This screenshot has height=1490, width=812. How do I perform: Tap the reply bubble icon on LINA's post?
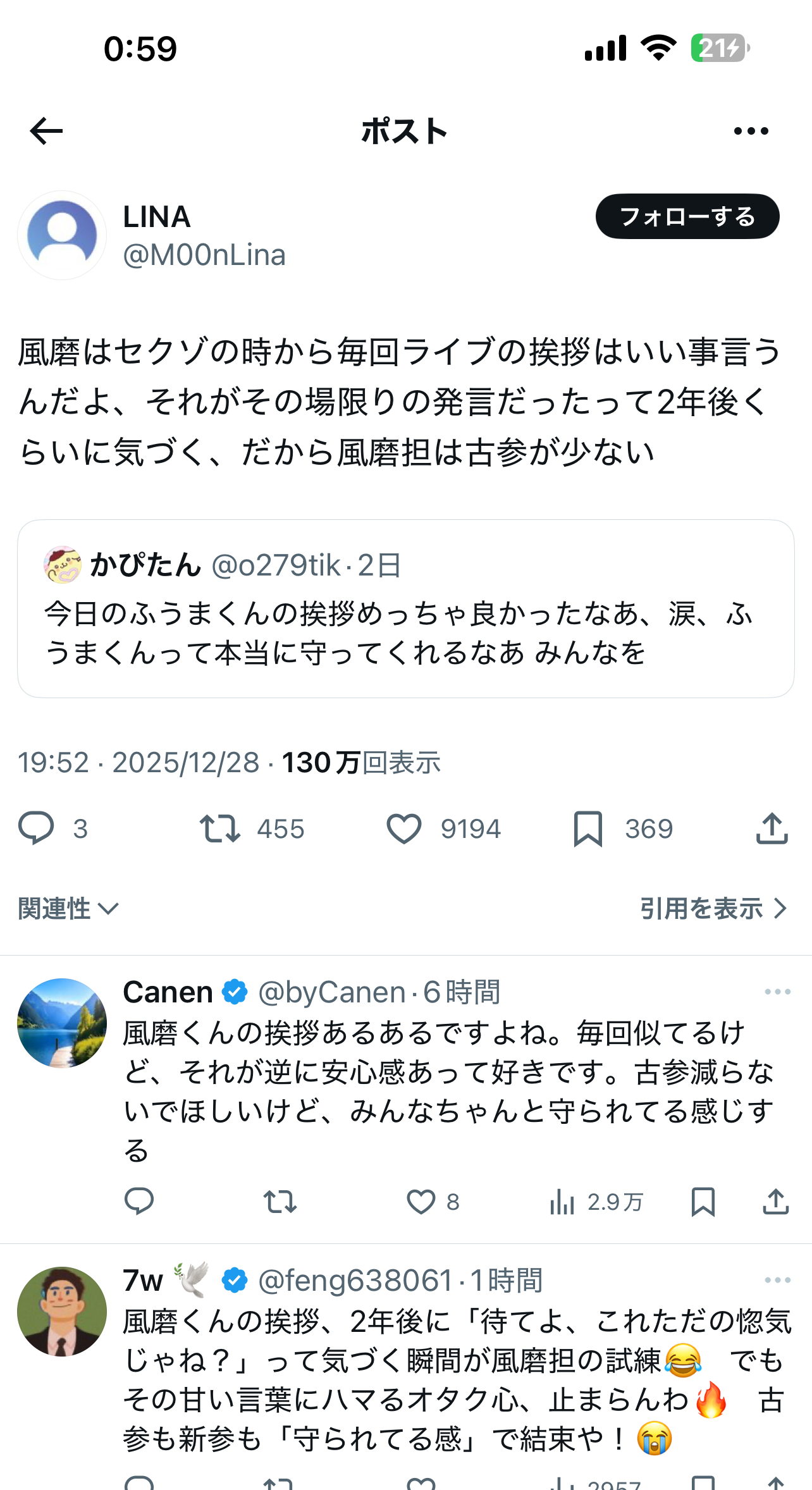[36, 828]
